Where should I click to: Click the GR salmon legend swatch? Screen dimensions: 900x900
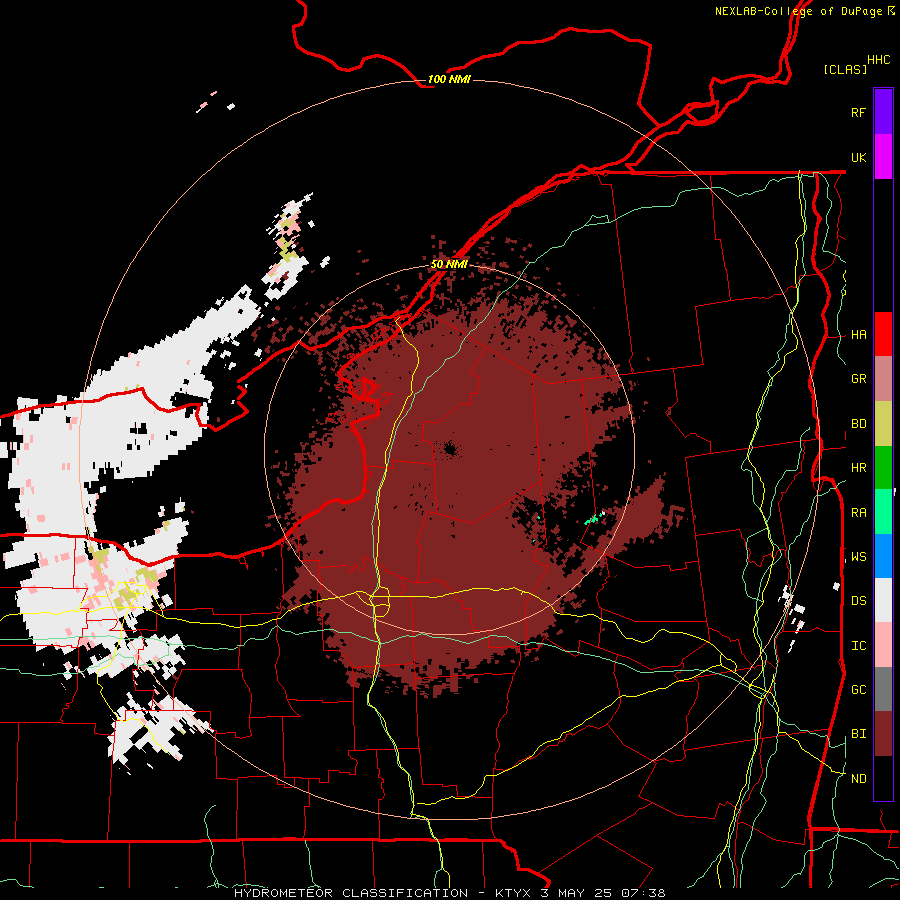coord(883,379)
